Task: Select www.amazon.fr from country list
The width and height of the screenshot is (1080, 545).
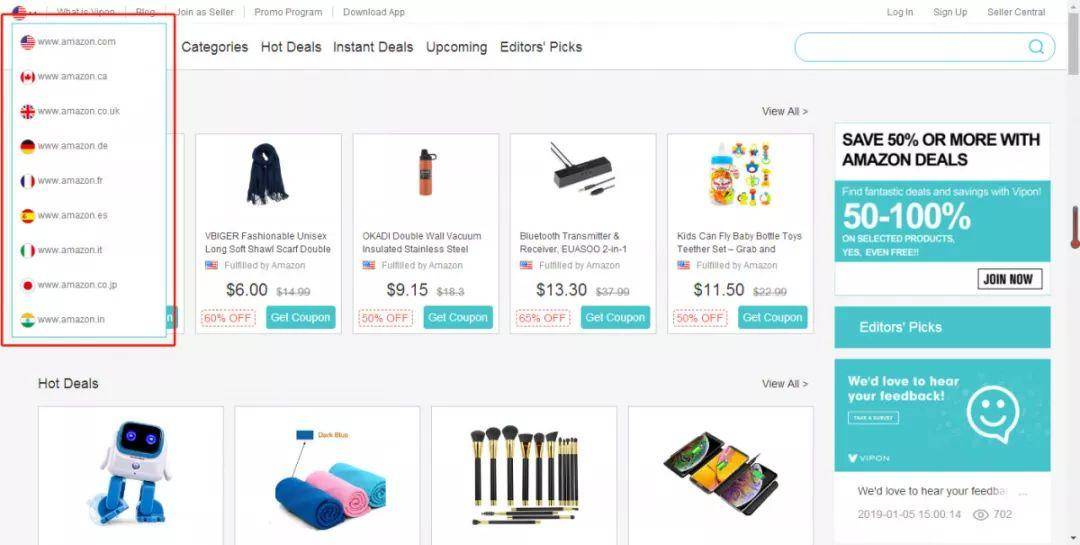Action: click(x=70, y=181)
